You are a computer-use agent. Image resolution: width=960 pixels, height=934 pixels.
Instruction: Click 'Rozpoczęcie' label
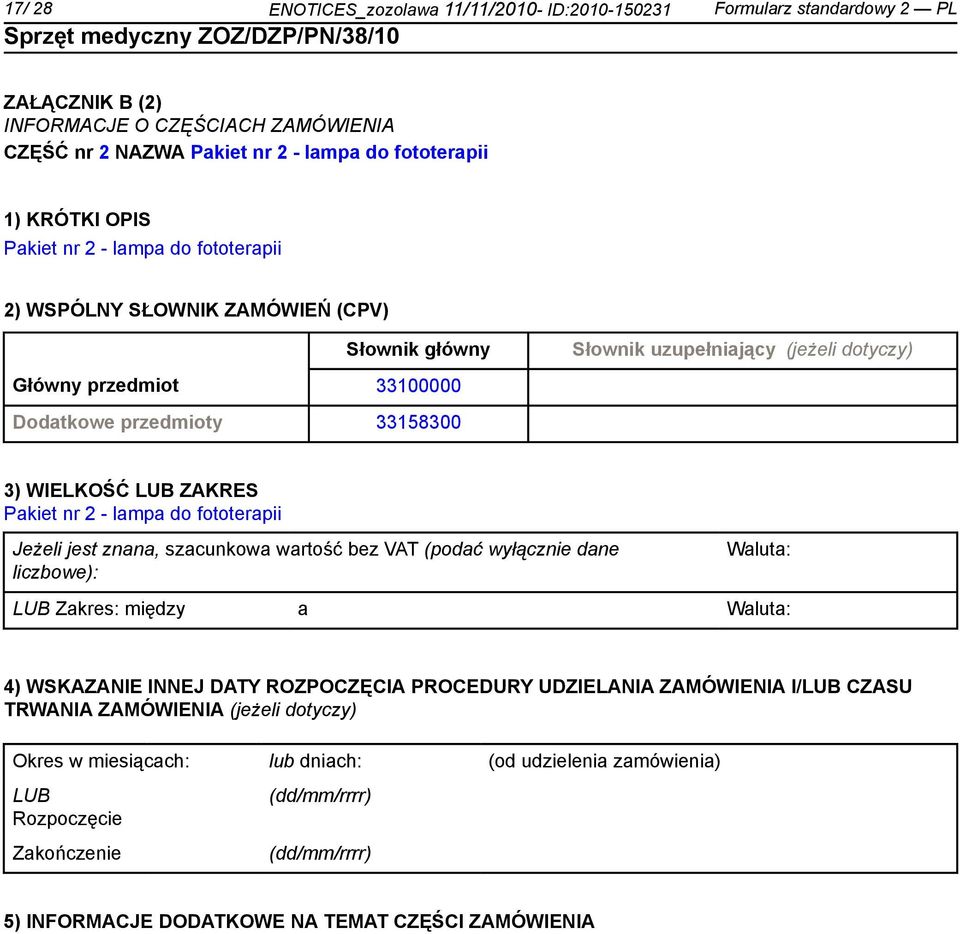[x=67, y=819]
